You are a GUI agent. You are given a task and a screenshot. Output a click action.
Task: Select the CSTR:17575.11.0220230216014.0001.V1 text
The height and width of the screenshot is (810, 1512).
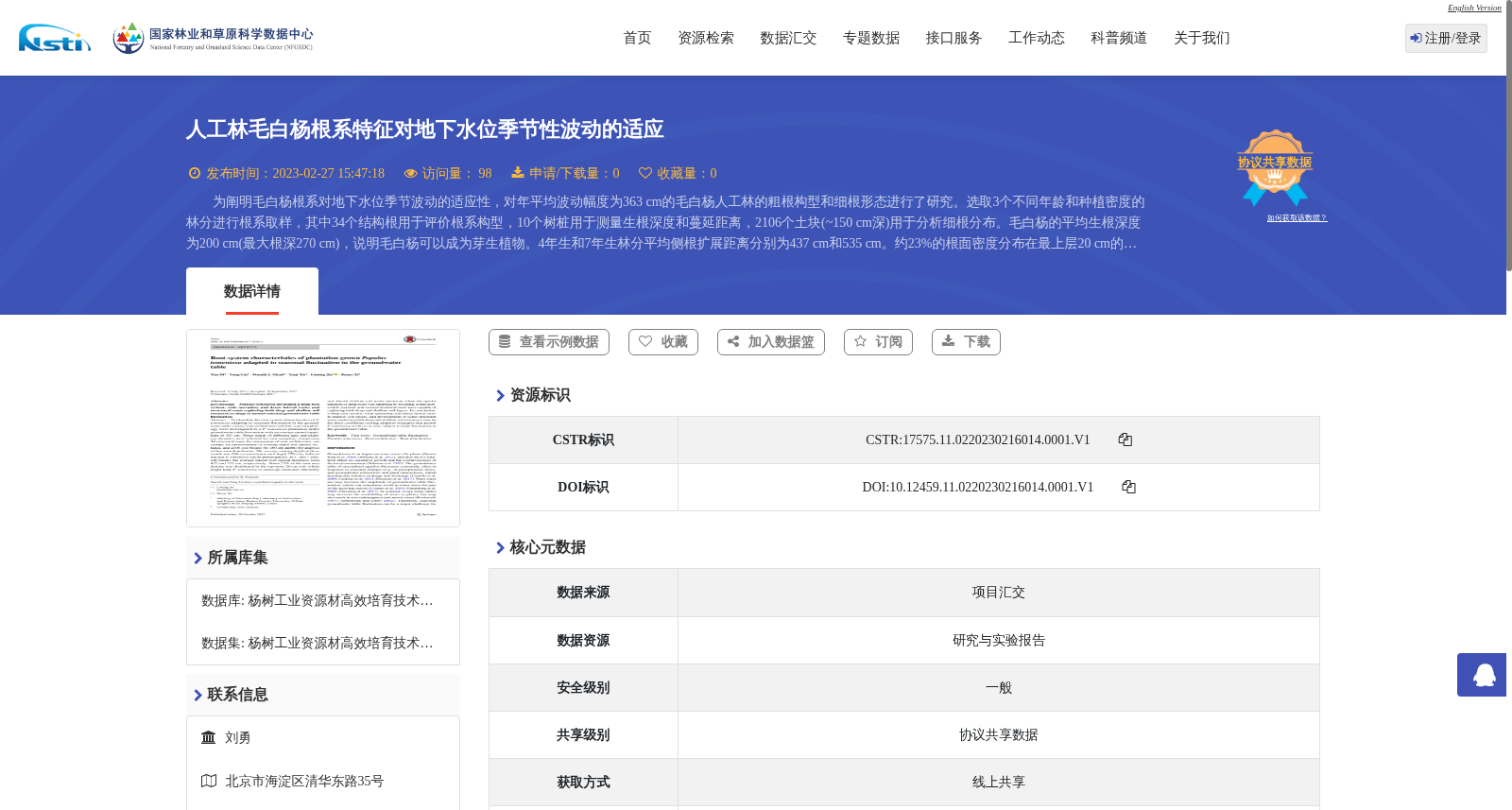978,439
